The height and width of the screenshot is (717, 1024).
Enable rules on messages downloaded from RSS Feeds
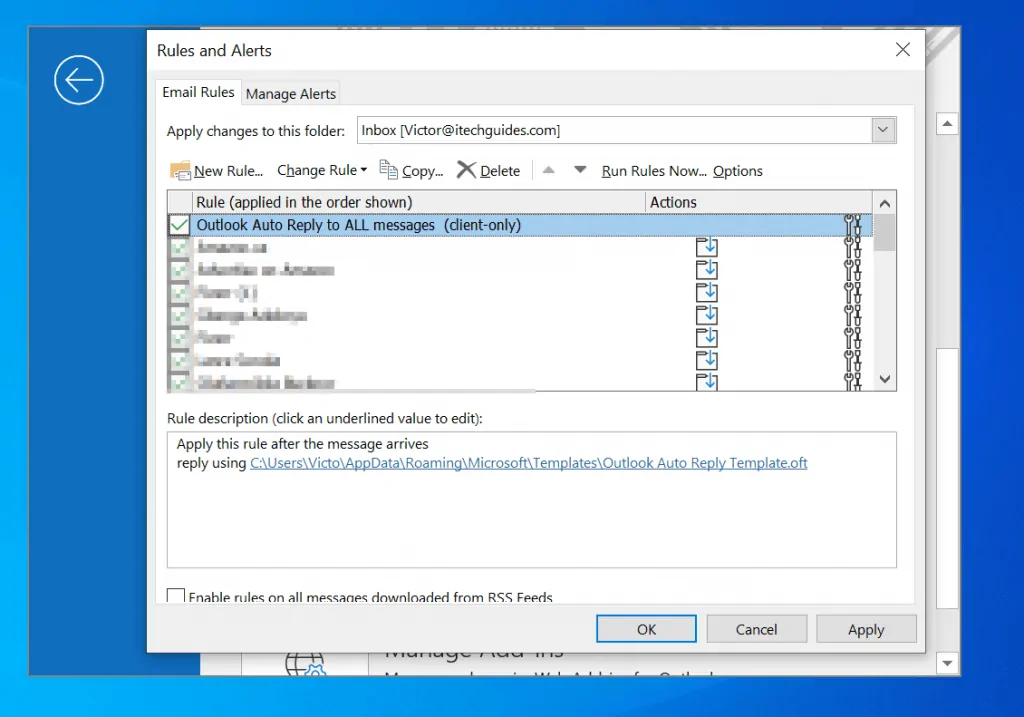coord(175,594)
